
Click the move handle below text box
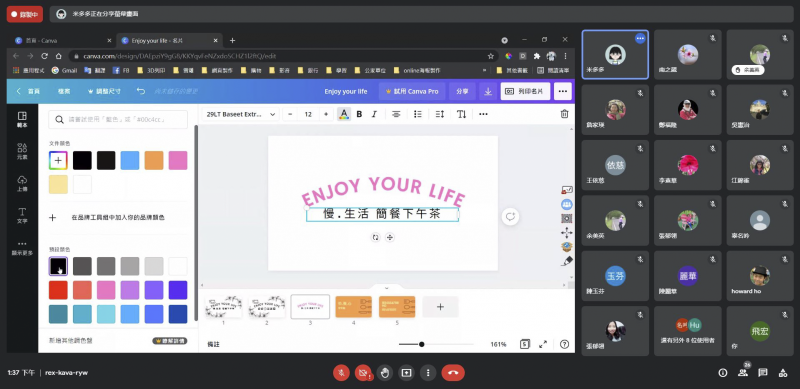click(x=390, y=237)
